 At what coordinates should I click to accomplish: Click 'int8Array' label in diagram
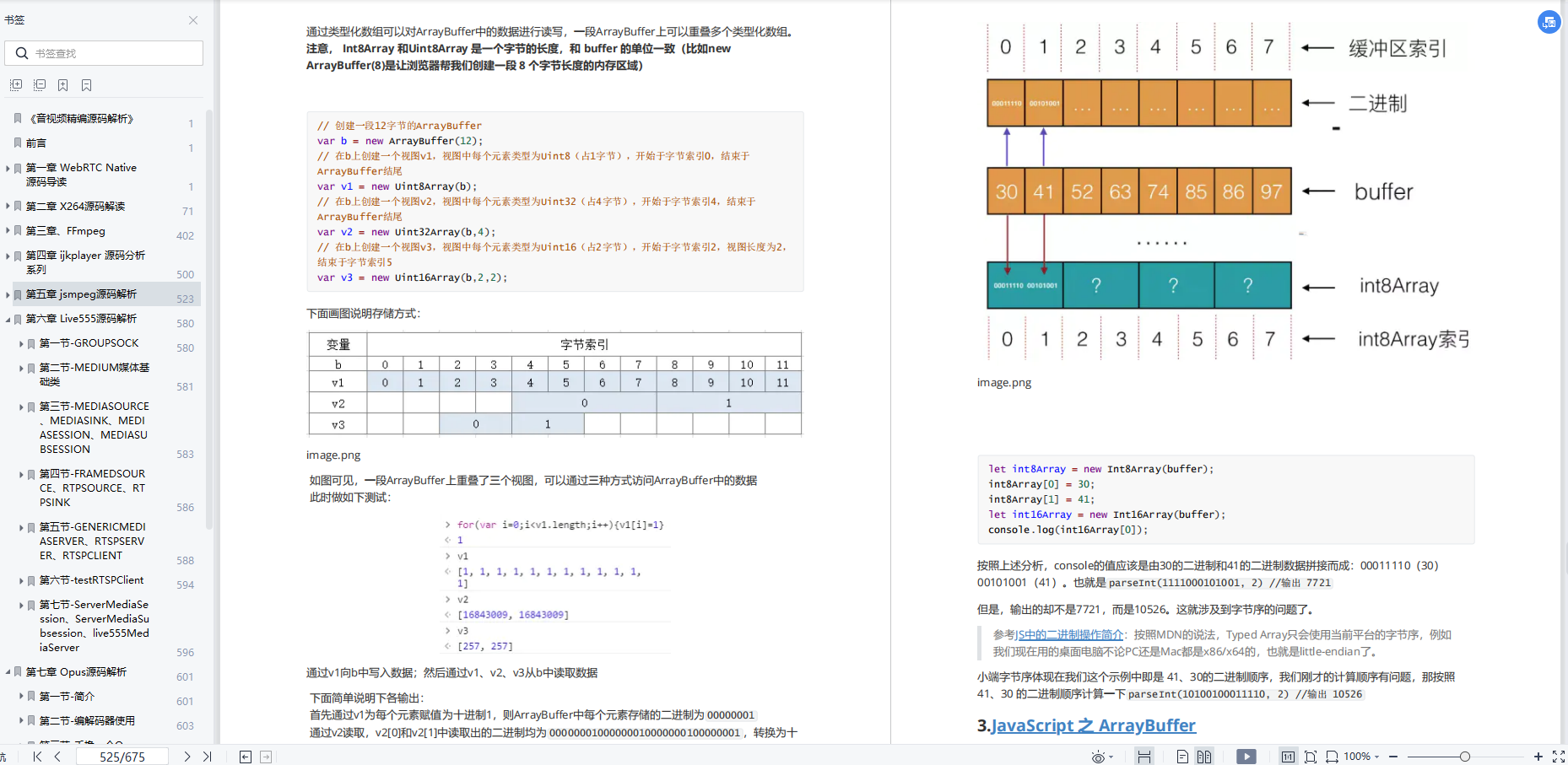click(1398, 286)
